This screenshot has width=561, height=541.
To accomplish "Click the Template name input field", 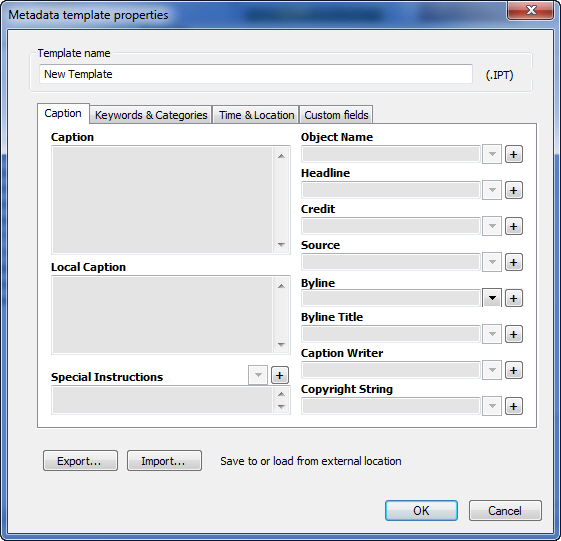I will (256, 74).
